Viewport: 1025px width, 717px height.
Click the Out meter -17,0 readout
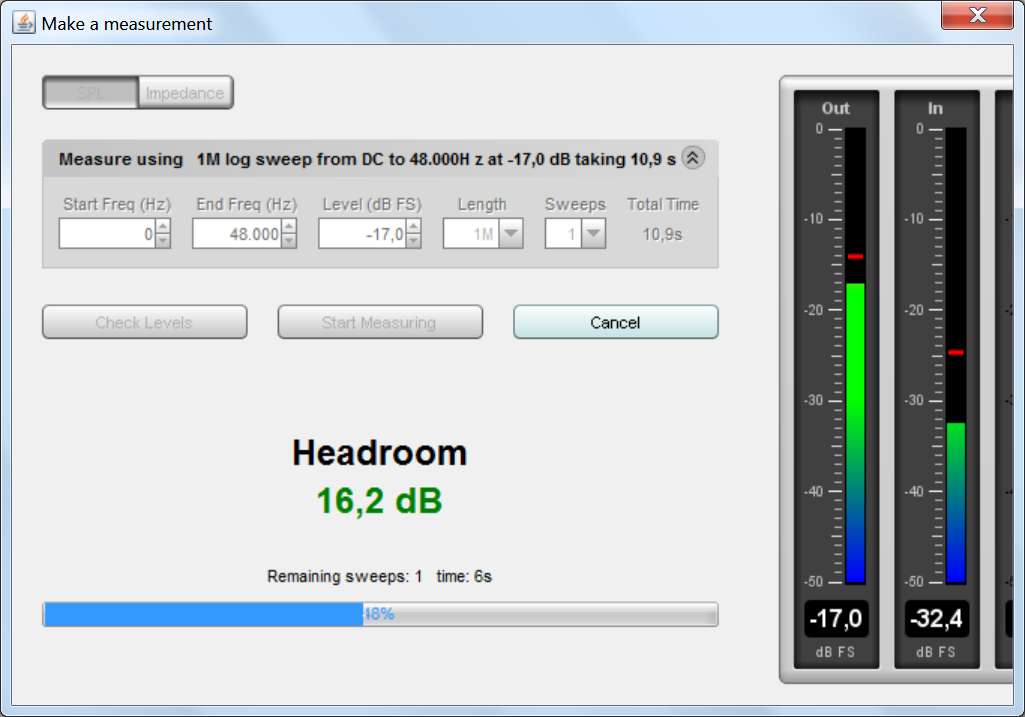pos(836,619)
